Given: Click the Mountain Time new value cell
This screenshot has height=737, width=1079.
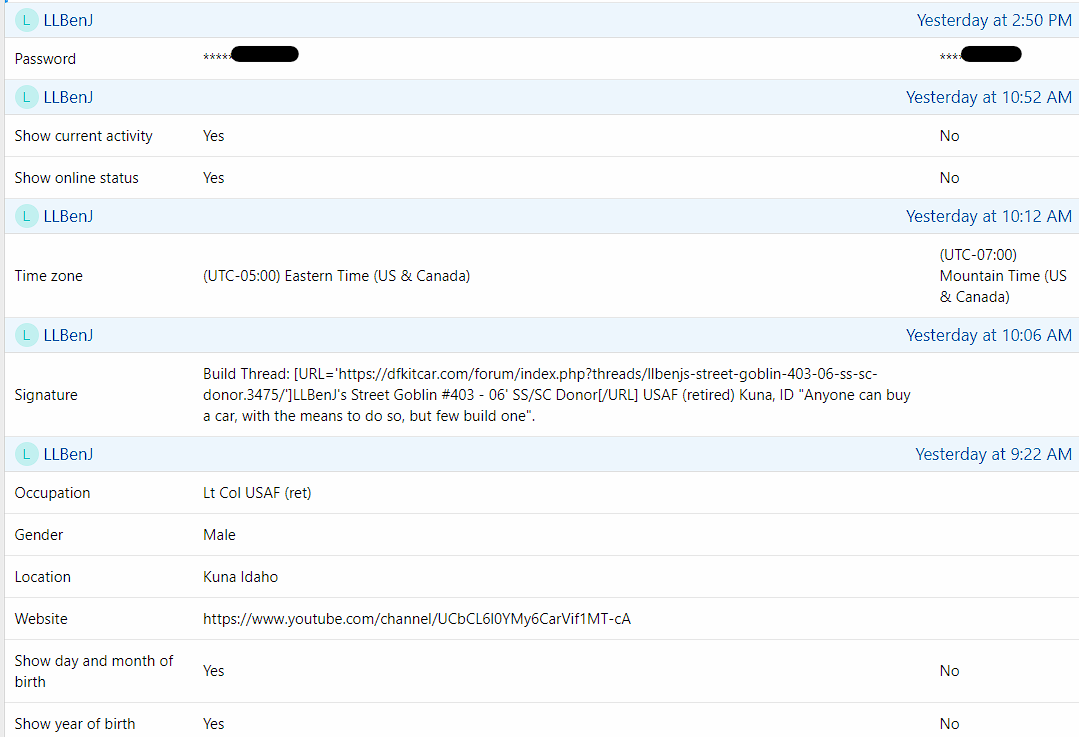Looking at the screenshot, I should 1003,276.
